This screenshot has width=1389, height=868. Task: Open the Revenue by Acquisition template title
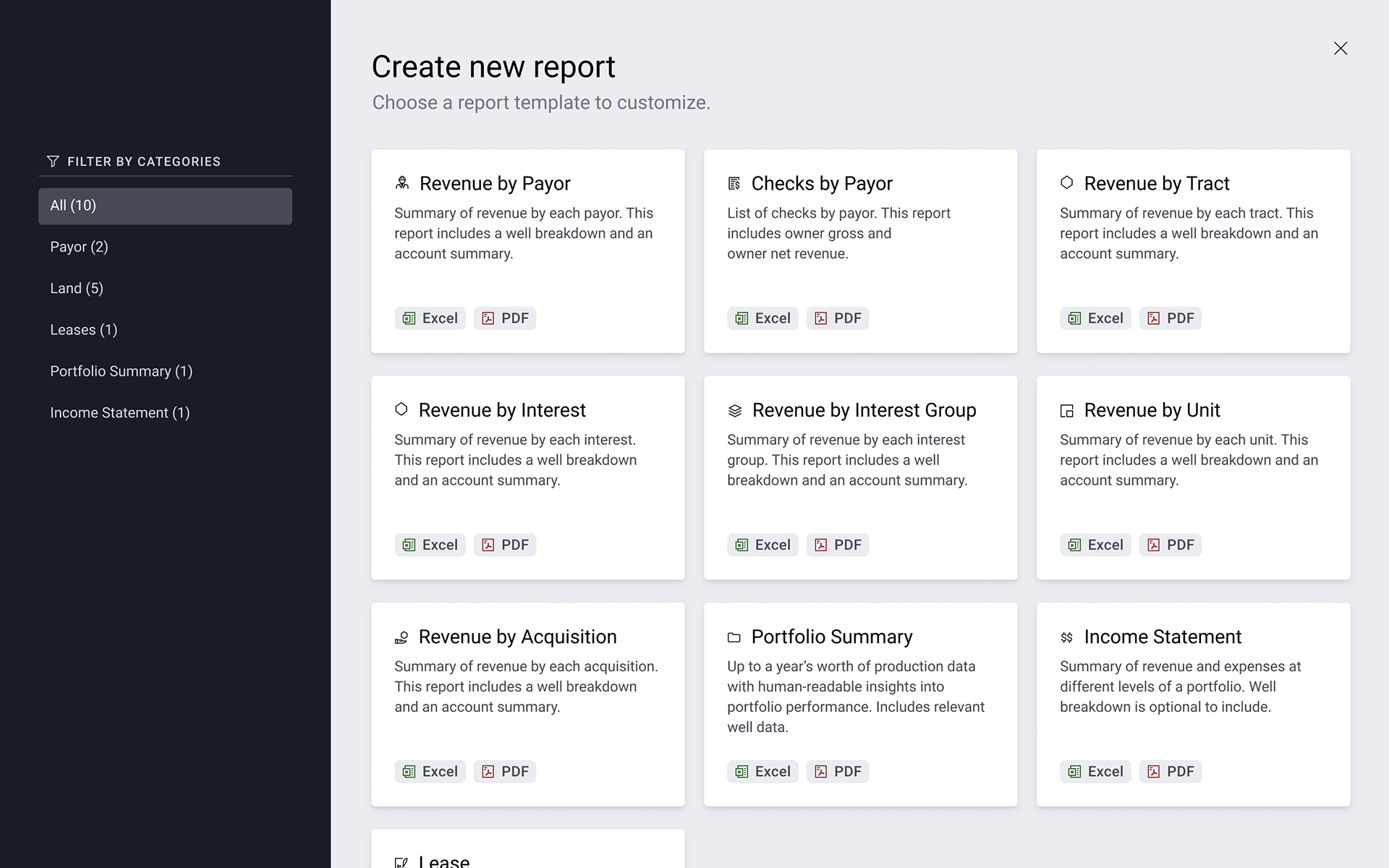(517, 637)
